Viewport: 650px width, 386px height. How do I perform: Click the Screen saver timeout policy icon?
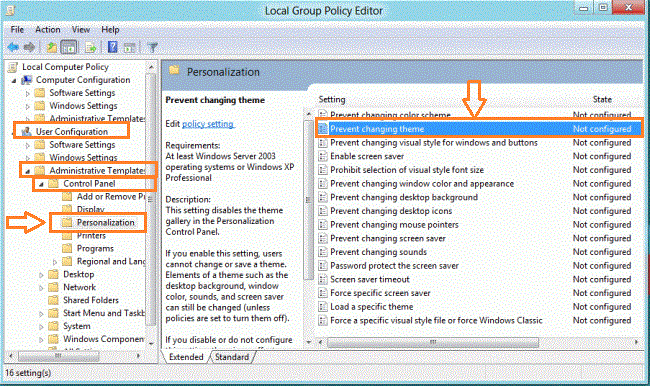[x=323, y=279]
